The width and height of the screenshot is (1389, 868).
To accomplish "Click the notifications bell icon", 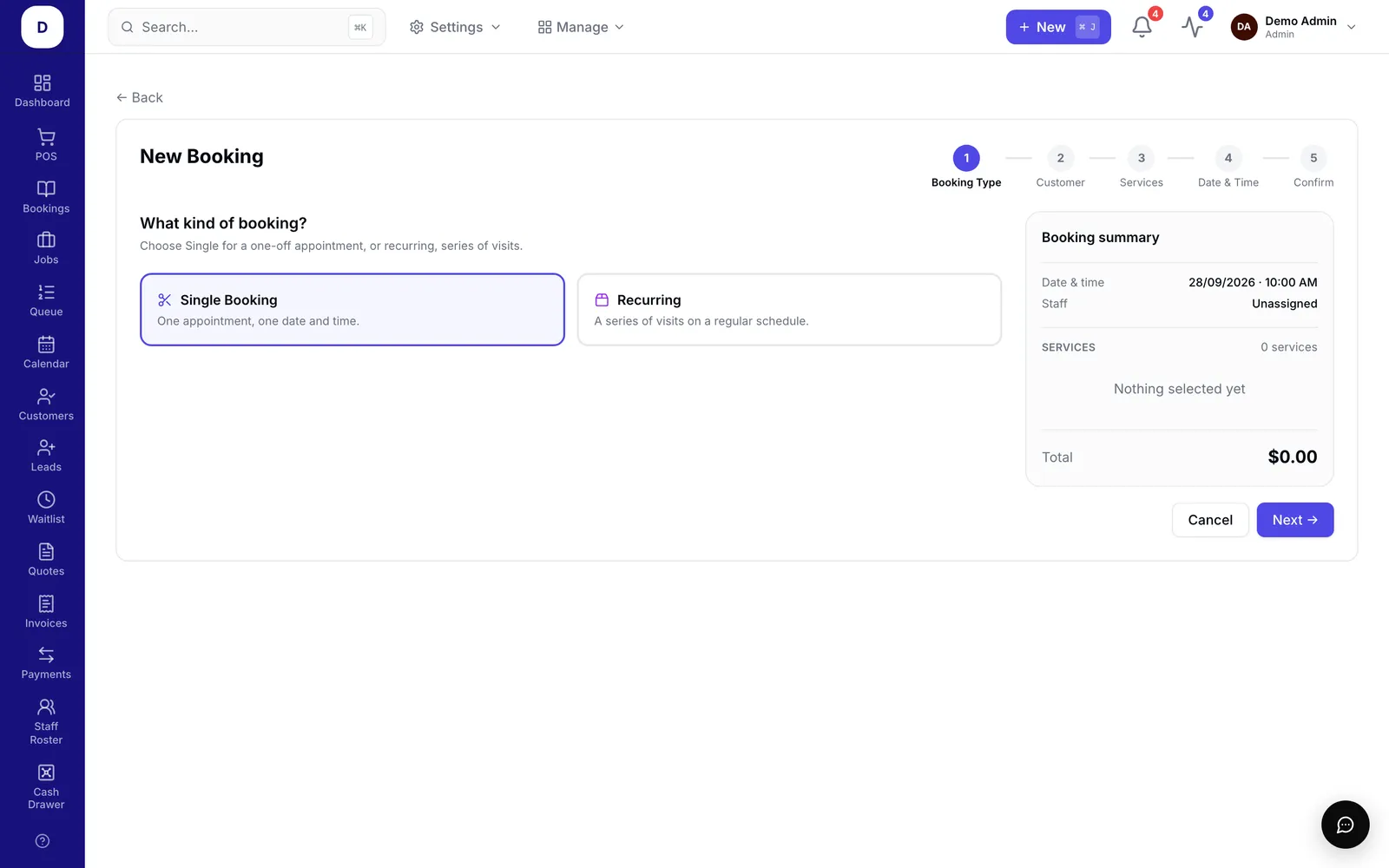I will [x=1142, y=27].
